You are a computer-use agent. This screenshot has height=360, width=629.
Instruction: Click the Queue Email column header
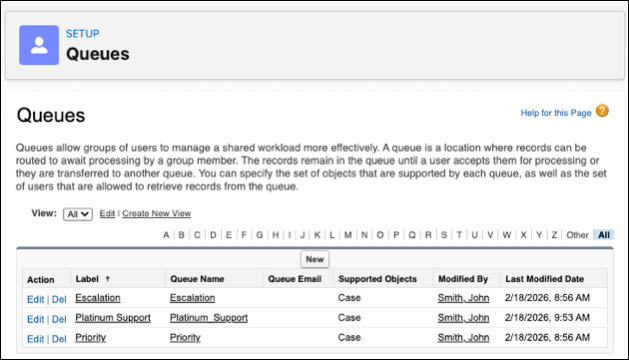pos(294,279)
